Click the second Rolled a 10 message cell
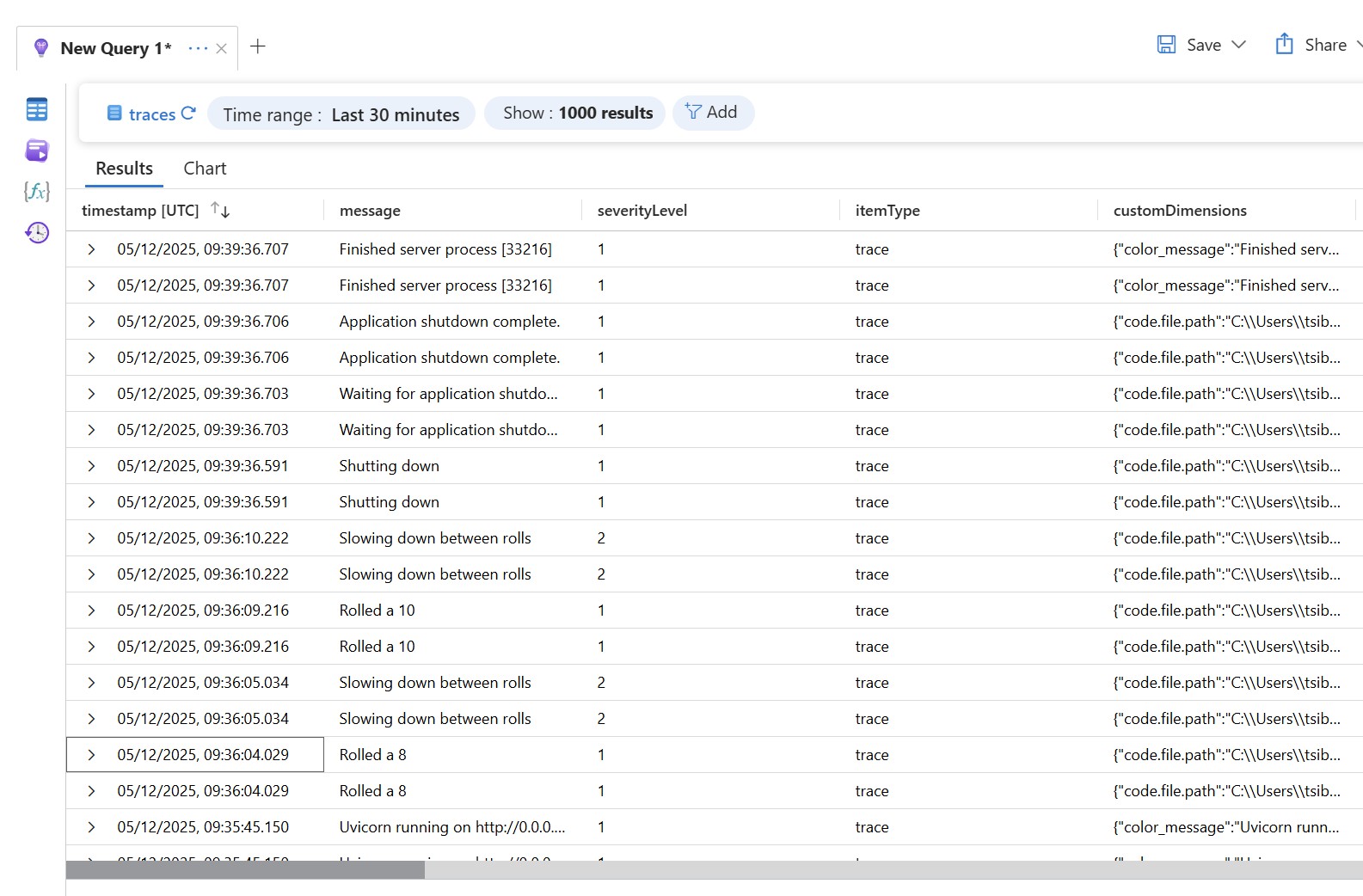Image resolution: width=1363 pixels, height=896 pixels. pos(377,647)
